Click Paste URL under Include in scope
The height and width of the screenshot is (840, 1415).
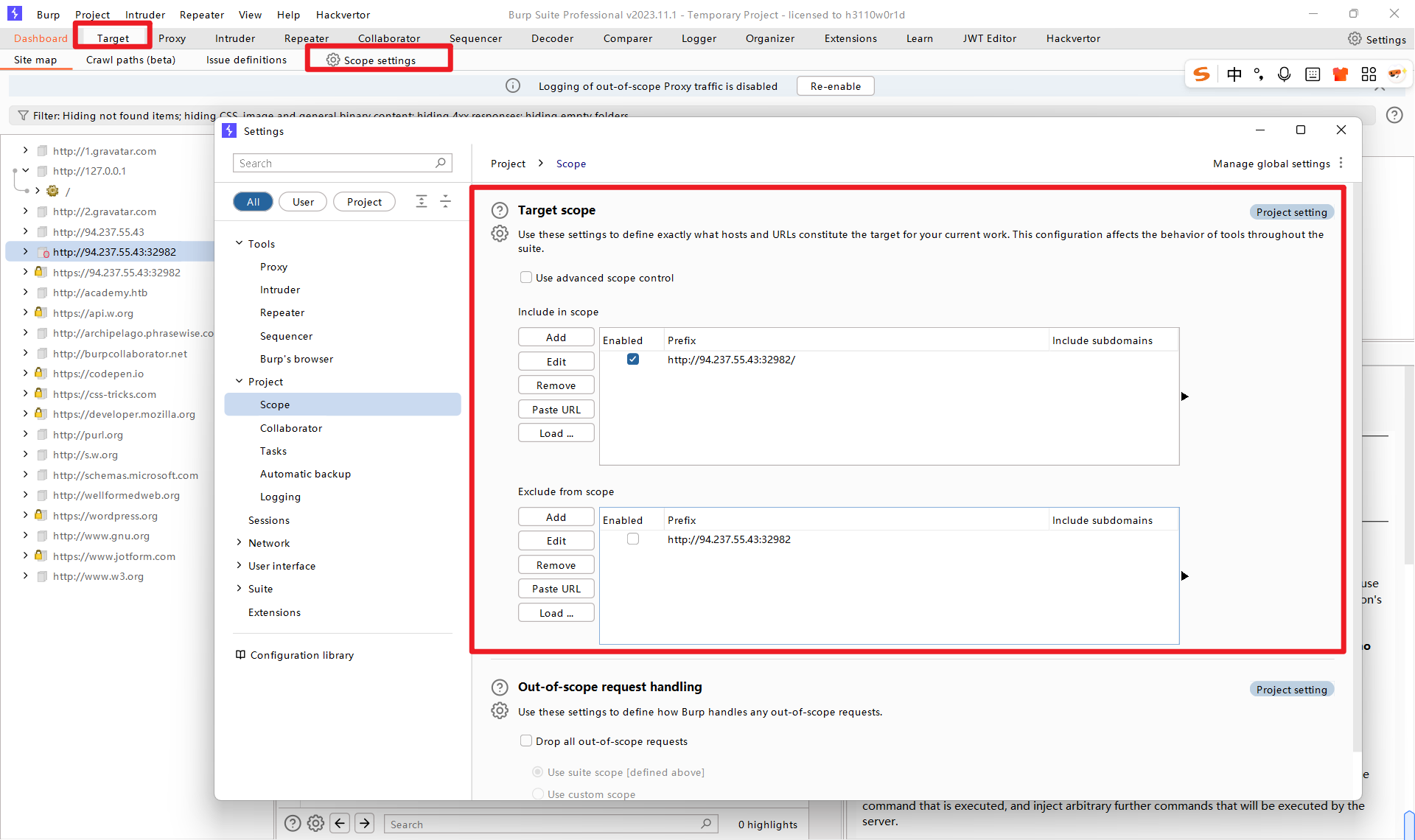(556, 410)
